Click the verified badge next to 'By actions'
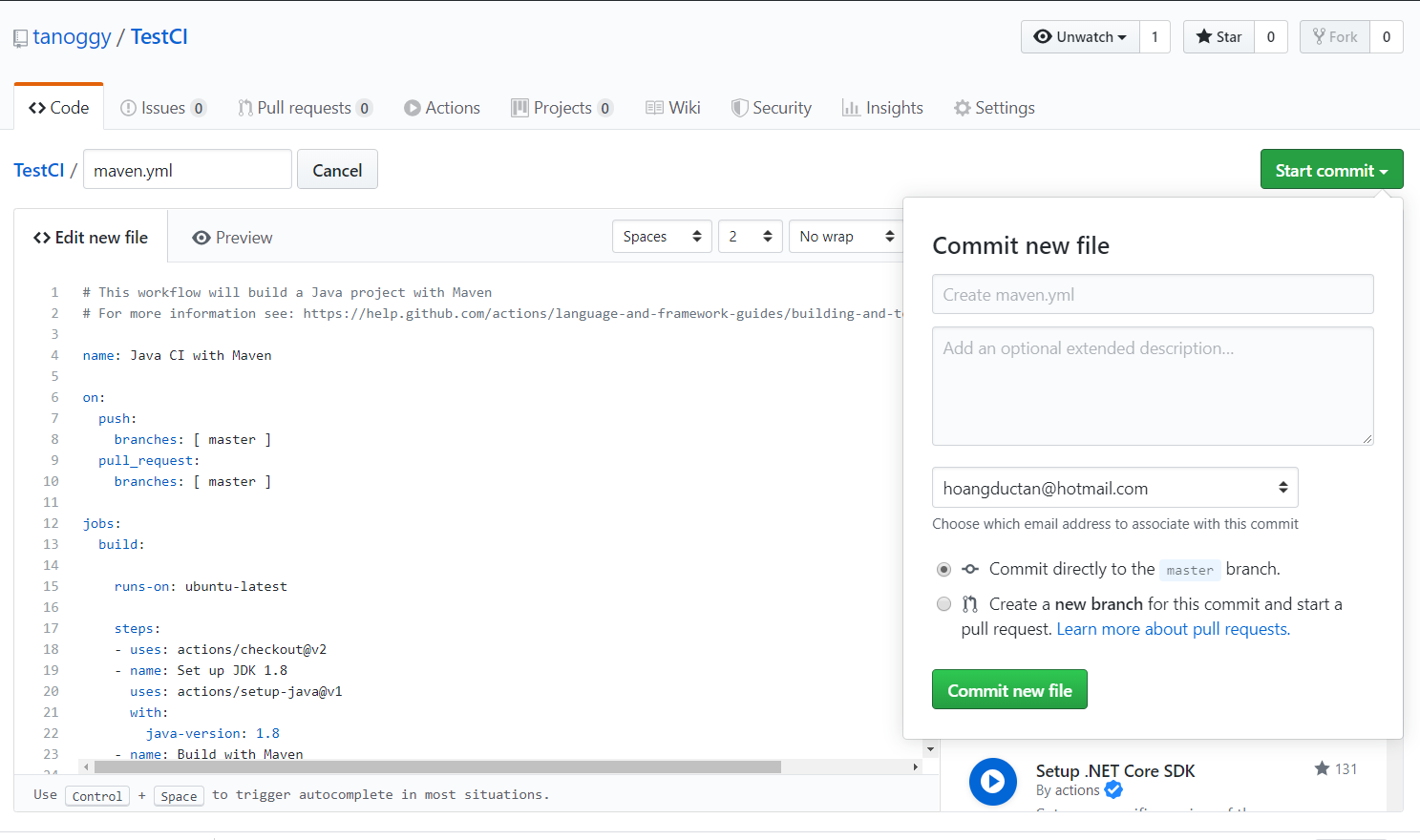Screen dimensions: 1420x840 (x=1113, y=790)
